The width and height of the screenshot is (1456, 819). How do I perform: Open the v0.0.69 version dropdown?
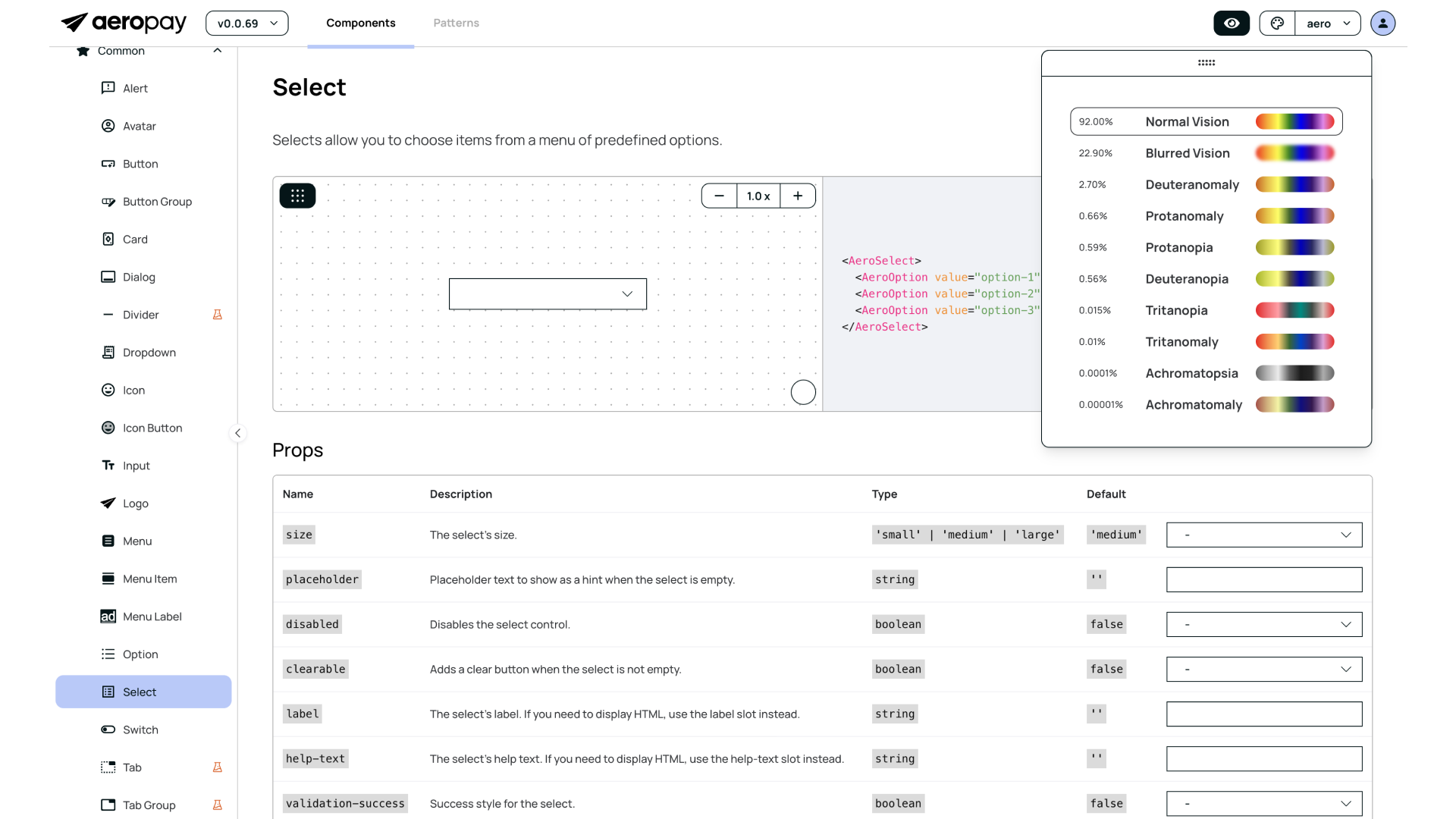click(246, 24)
